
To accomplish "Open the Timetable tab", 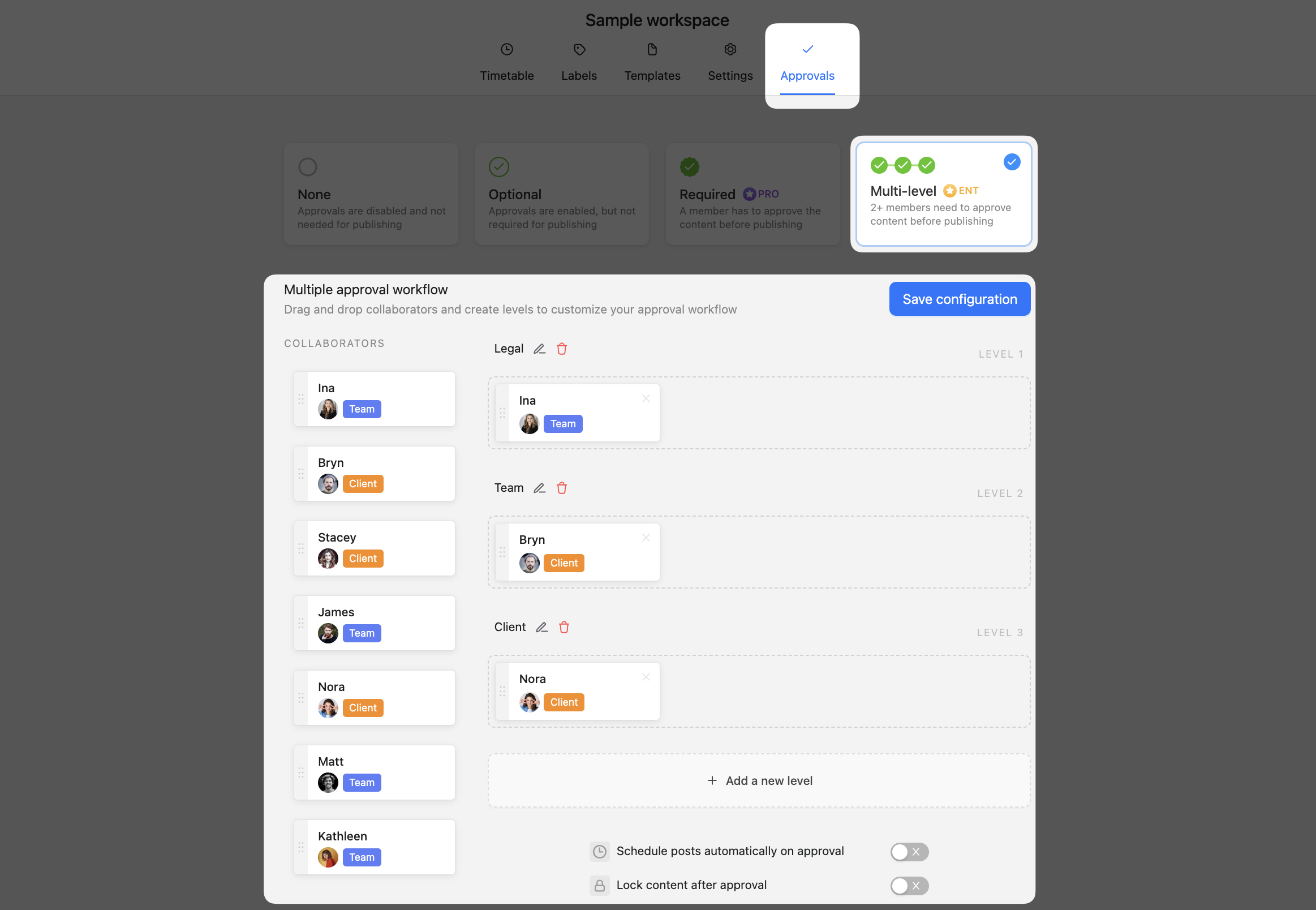I will point(507,63).
